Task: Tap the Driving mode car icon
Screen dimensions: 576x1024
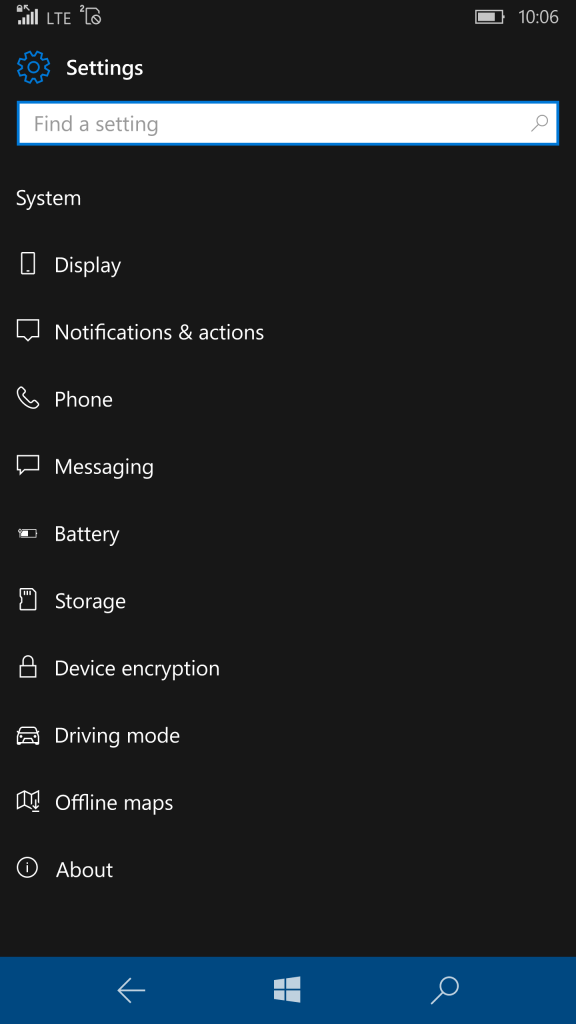Action: [27, 735]
